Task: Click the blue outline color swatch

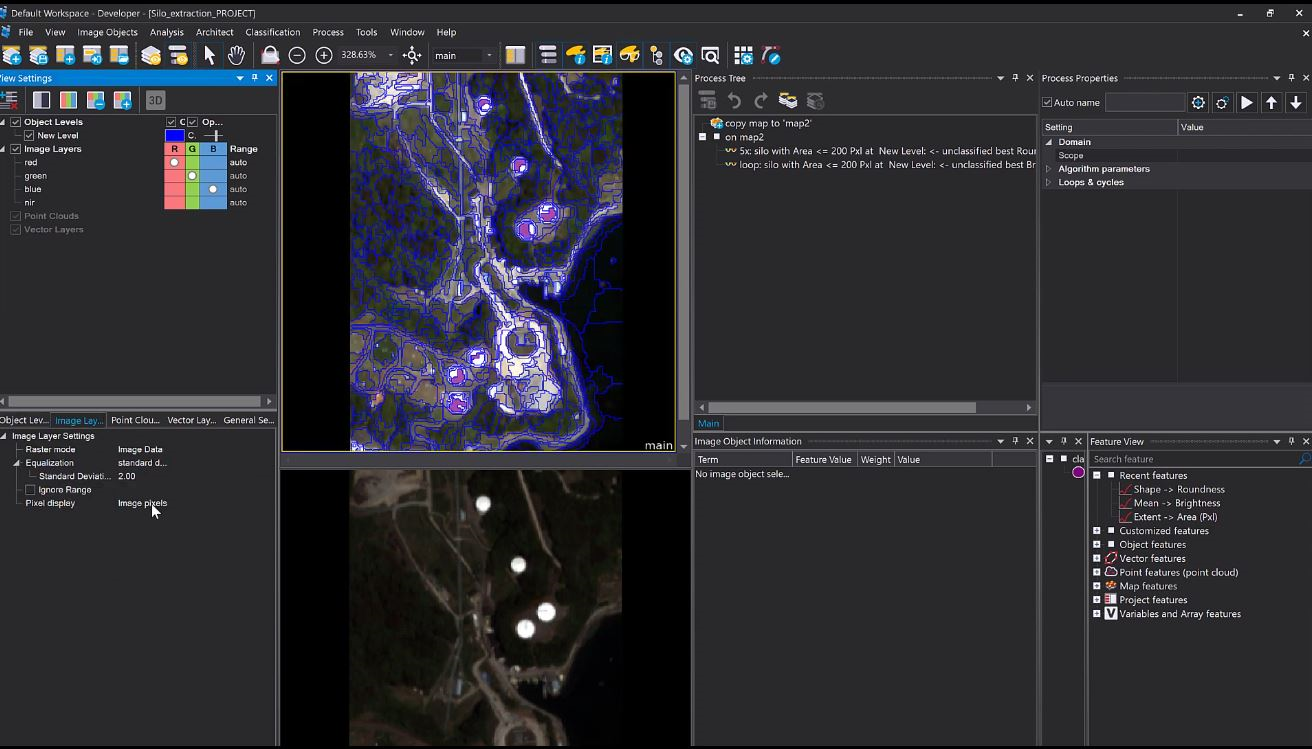Action: [175, 136]
